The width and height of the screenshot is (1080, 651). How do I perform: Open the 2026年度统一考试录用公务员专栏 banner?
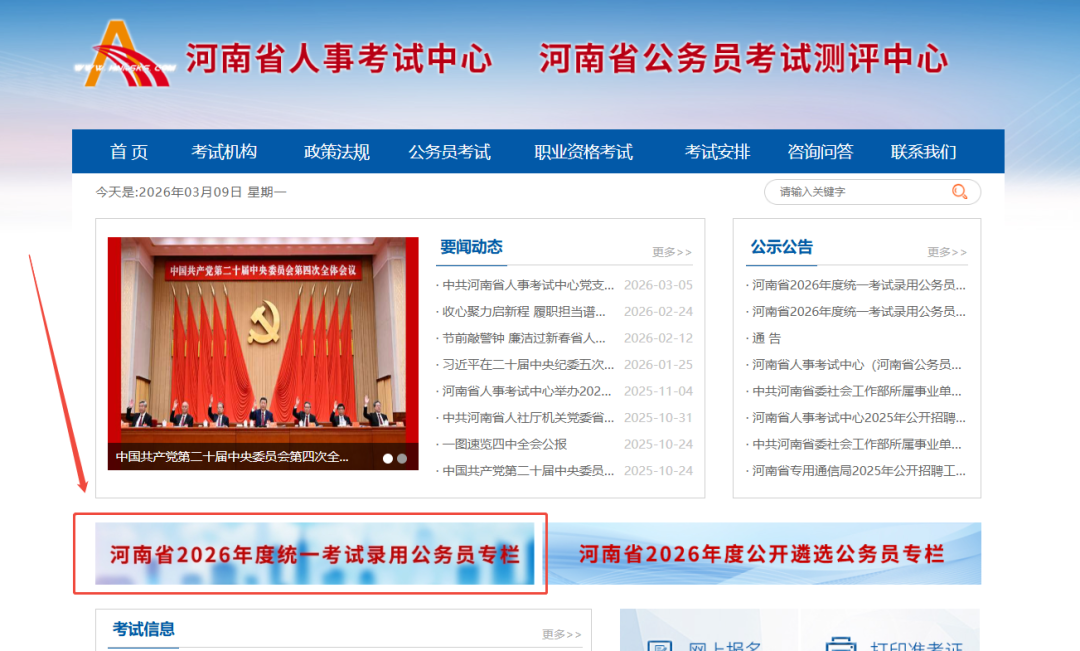[315, 554]
